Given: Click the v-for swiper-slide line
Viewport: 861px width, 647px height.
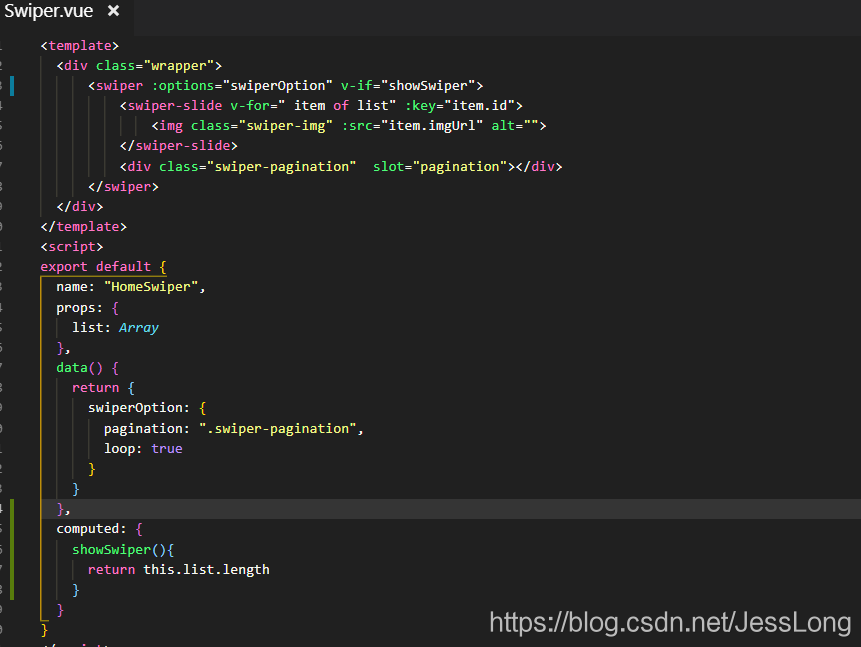Looking at the screenshot, I should pyautogui.click(x=321, y=105).
